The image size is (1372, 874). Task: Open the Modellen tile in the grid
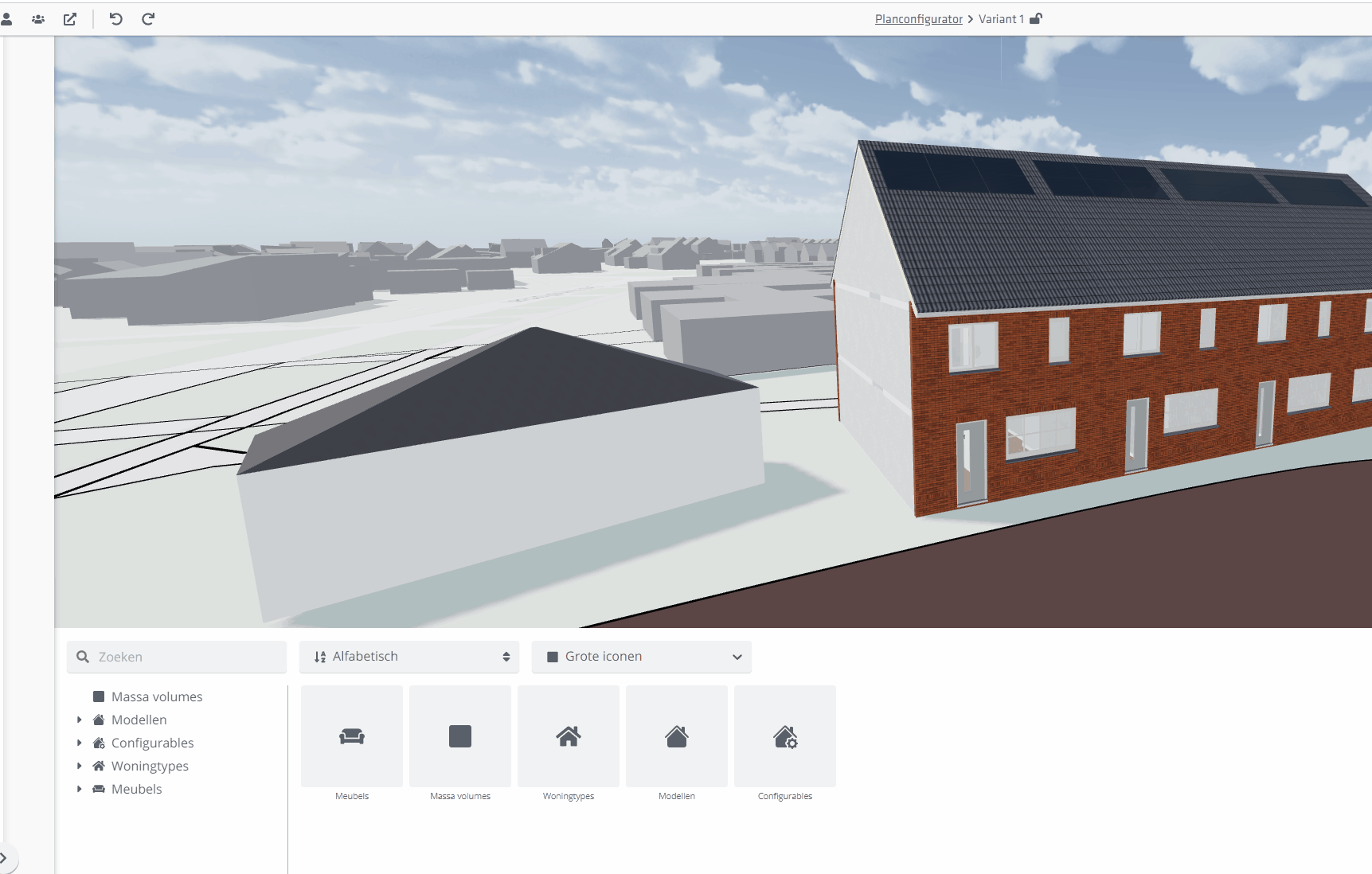677,736
